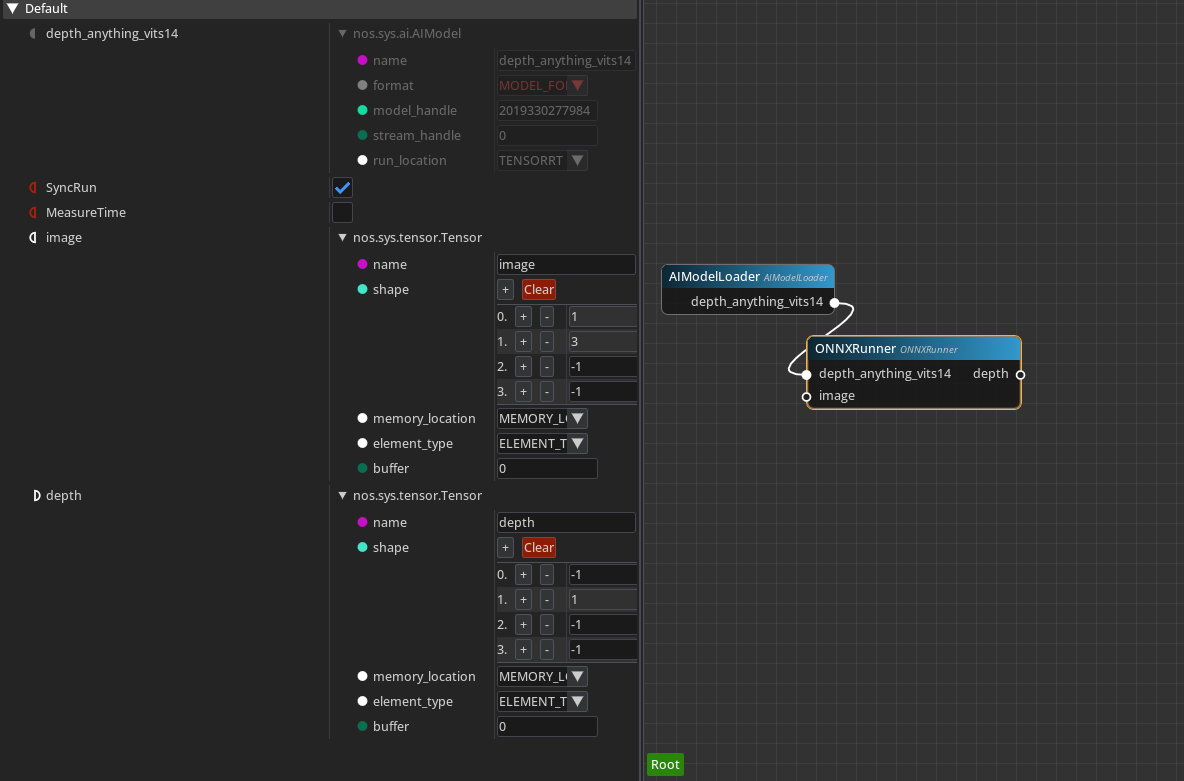Viewport: 1184px width, 781px height.
Task: Insert element at depth shape index 0
Action: tap(523, 575)
